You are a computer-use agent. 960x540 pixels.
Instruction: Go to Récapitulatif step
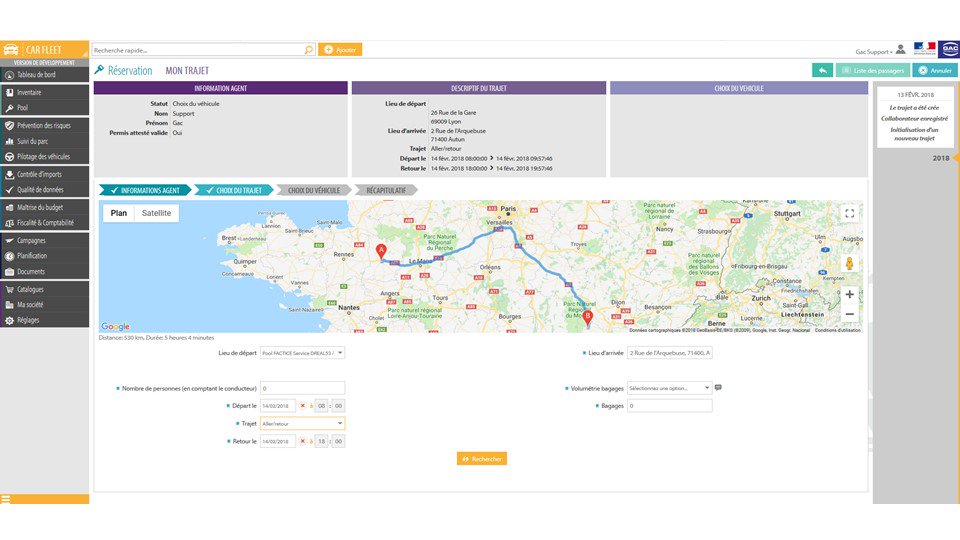pyautogui.click(x=386, y=190)
